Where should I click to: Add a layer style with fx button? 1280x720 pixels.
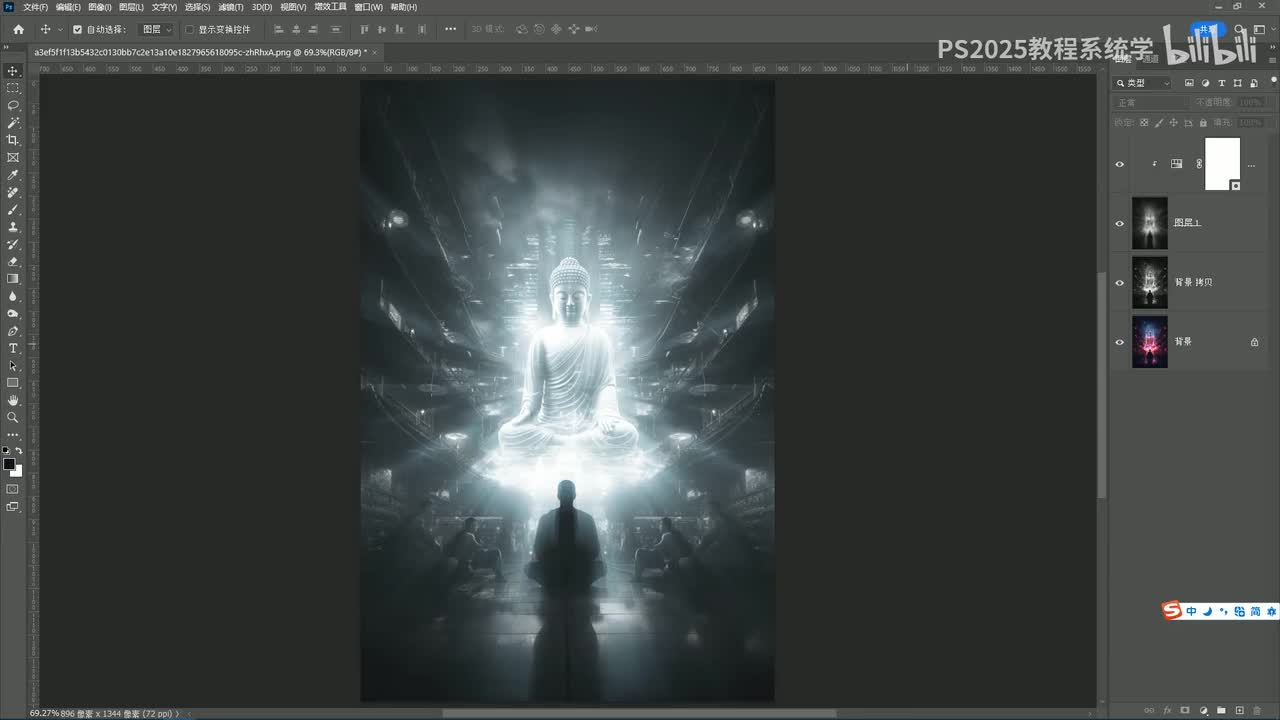(x=1167, y=710)
